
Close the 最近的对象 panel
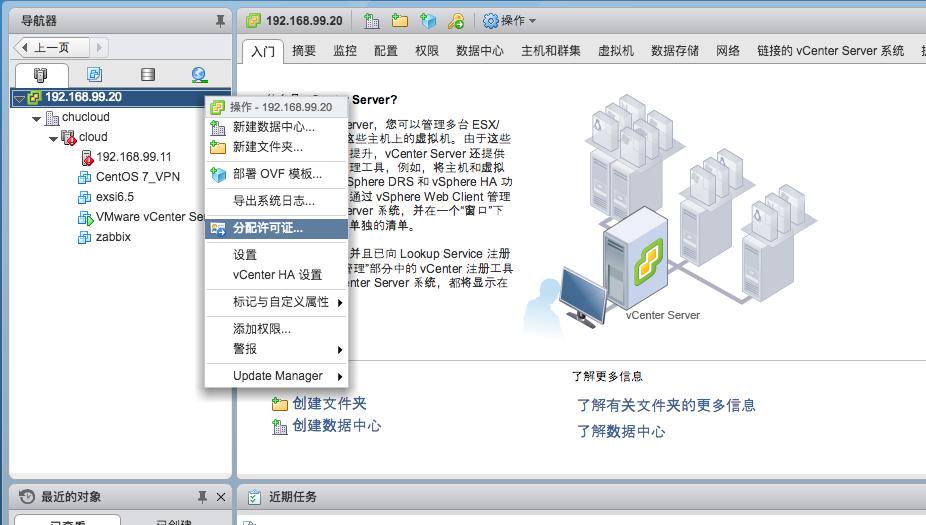[x=221, y=497]
